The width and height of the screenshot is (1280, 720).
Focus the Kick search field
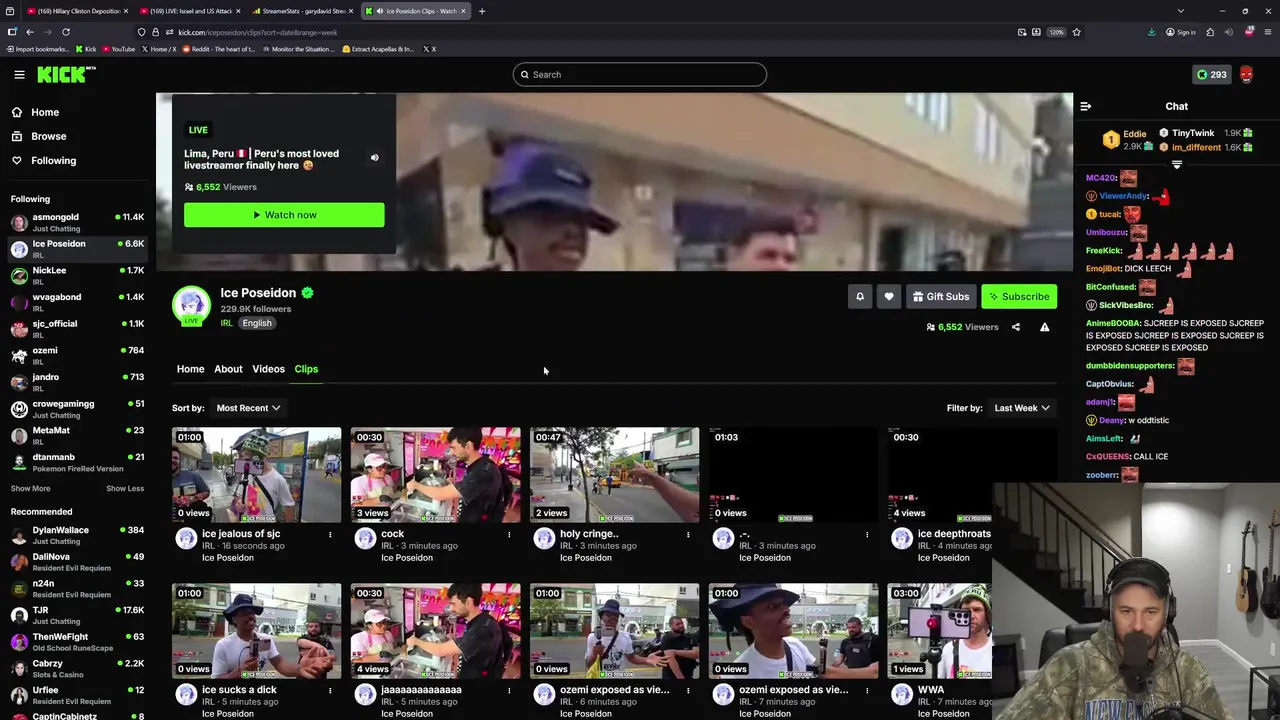640,74
